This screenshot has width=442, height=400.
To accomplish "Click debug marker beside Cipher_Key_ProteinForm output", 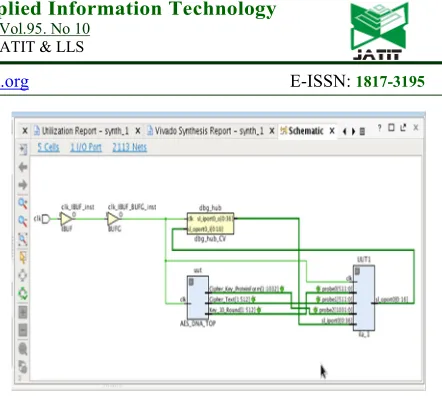I will (x=282, y=289).
